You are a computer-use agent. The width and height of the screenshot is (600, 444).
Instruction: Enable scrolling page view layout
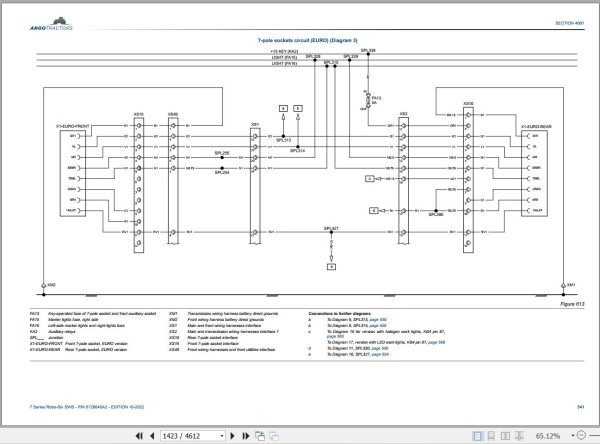(491, 436)
